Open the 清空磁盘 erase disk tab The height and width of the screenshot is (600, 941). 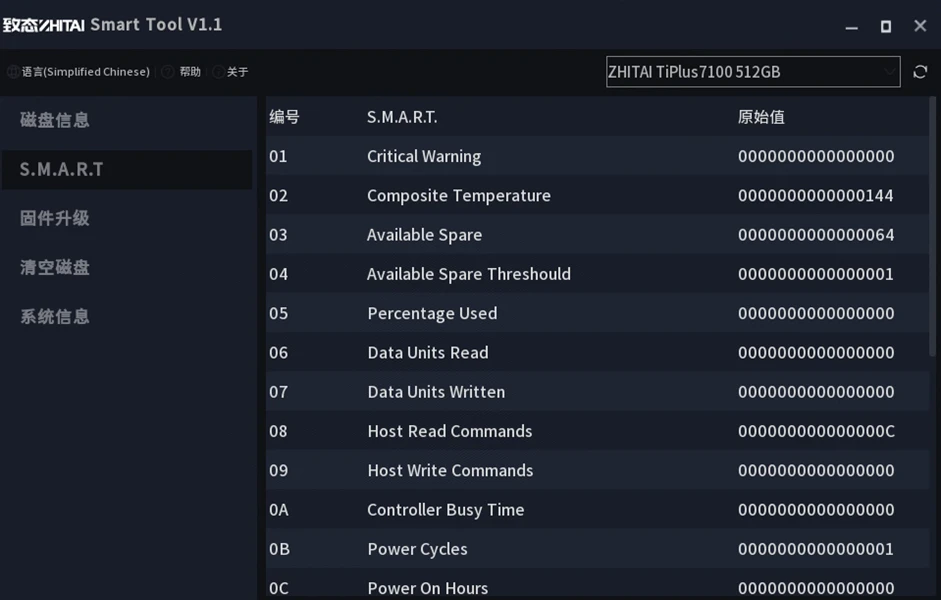(x=55, y=267)
